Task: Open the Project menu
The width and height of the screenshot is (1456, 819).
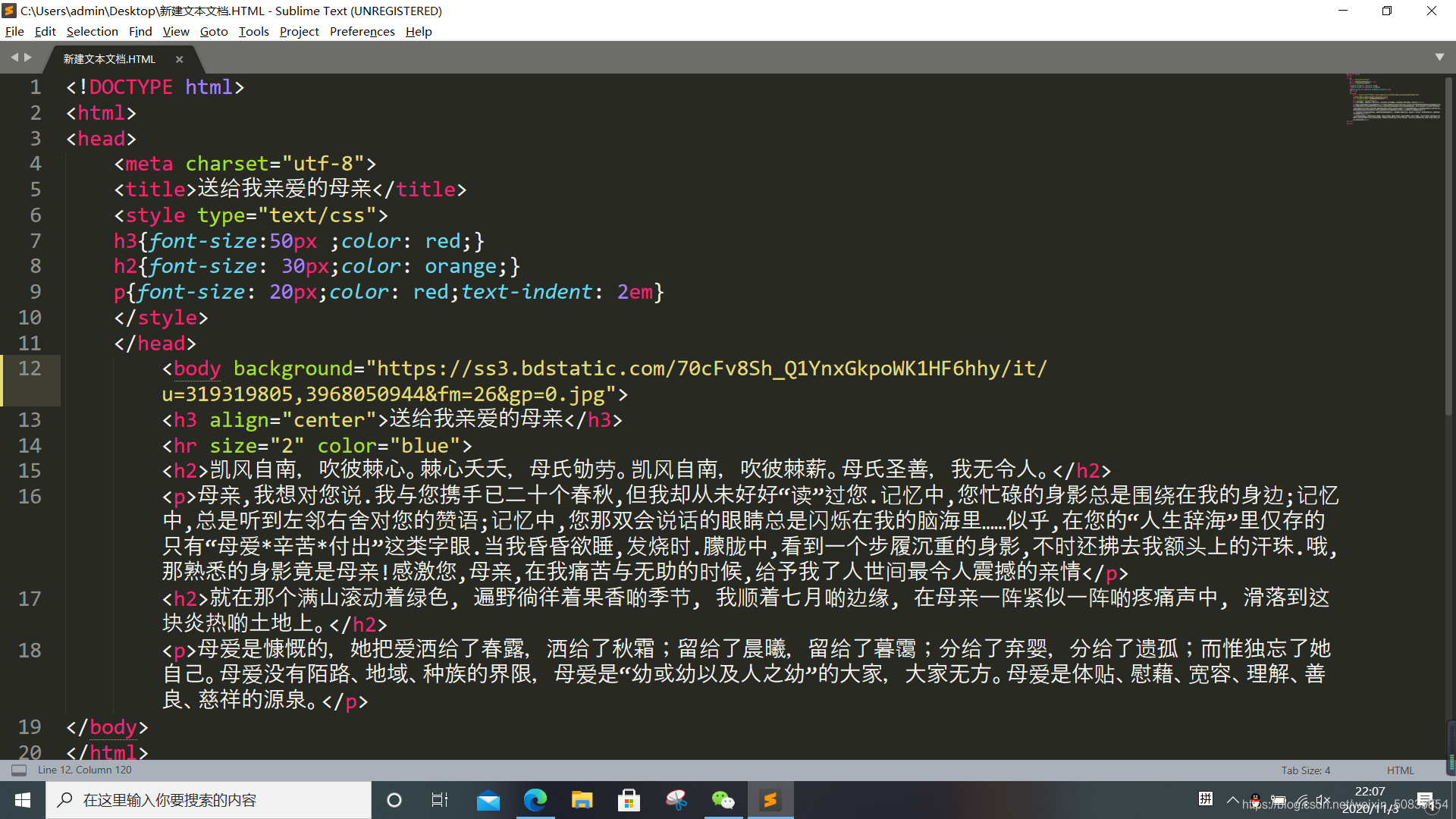Action: point(299,31)
